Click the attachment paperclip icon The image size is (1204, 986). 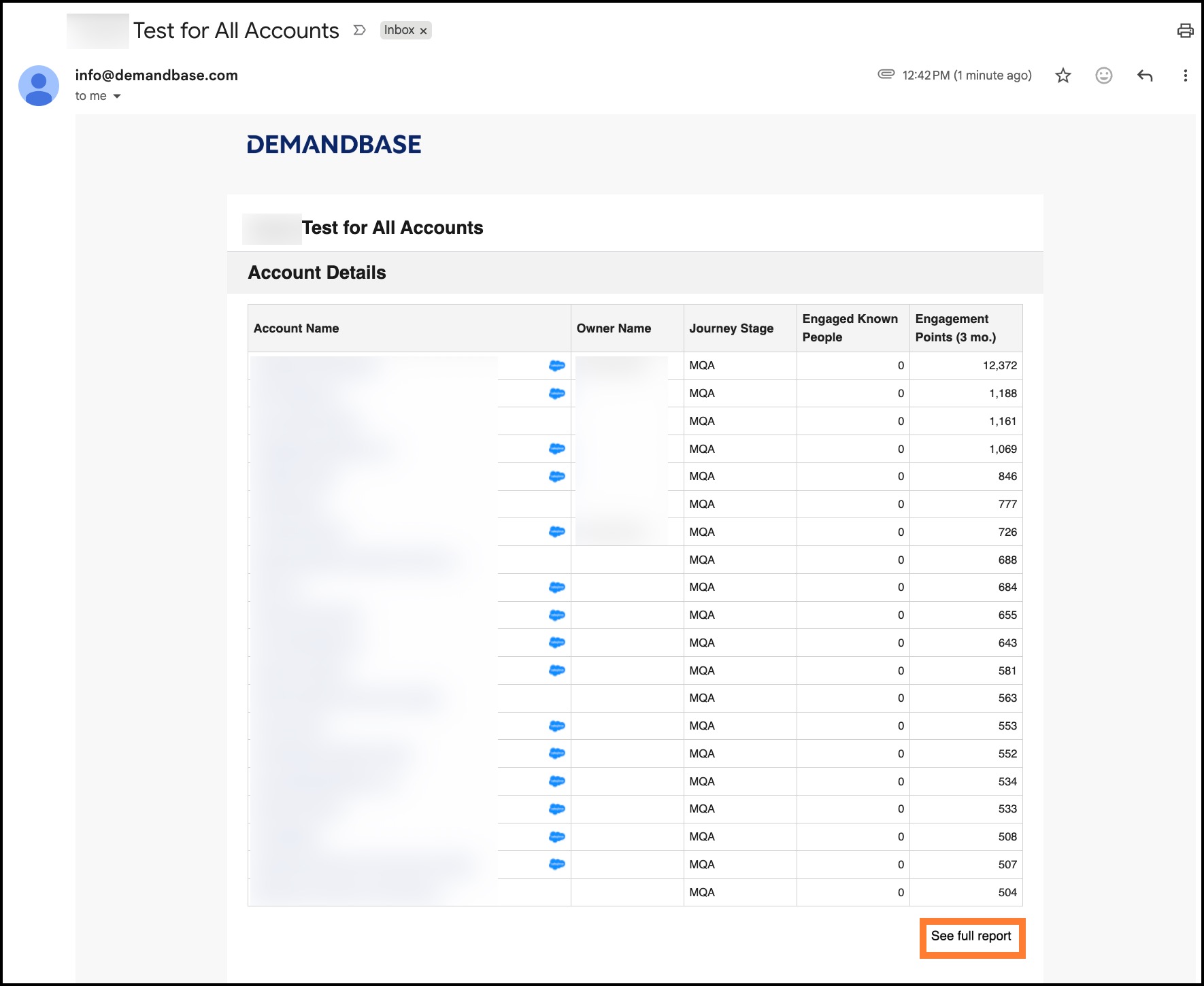[x=886, y=74]
